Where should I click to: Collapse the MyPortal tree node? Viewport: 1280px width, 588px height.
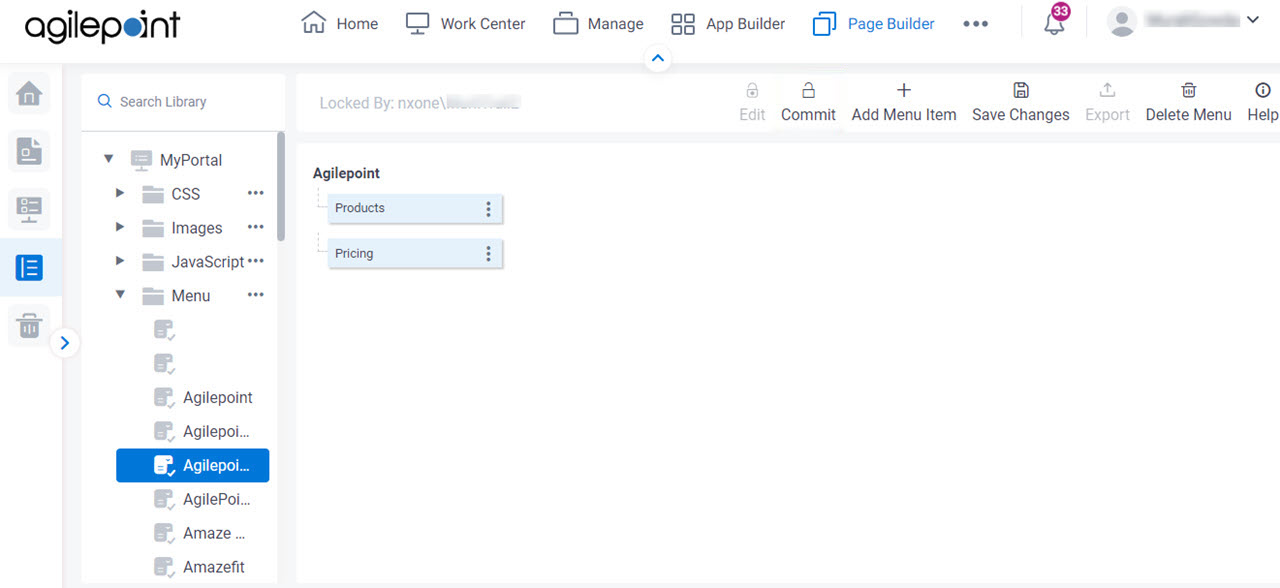(x=109, y=159)
